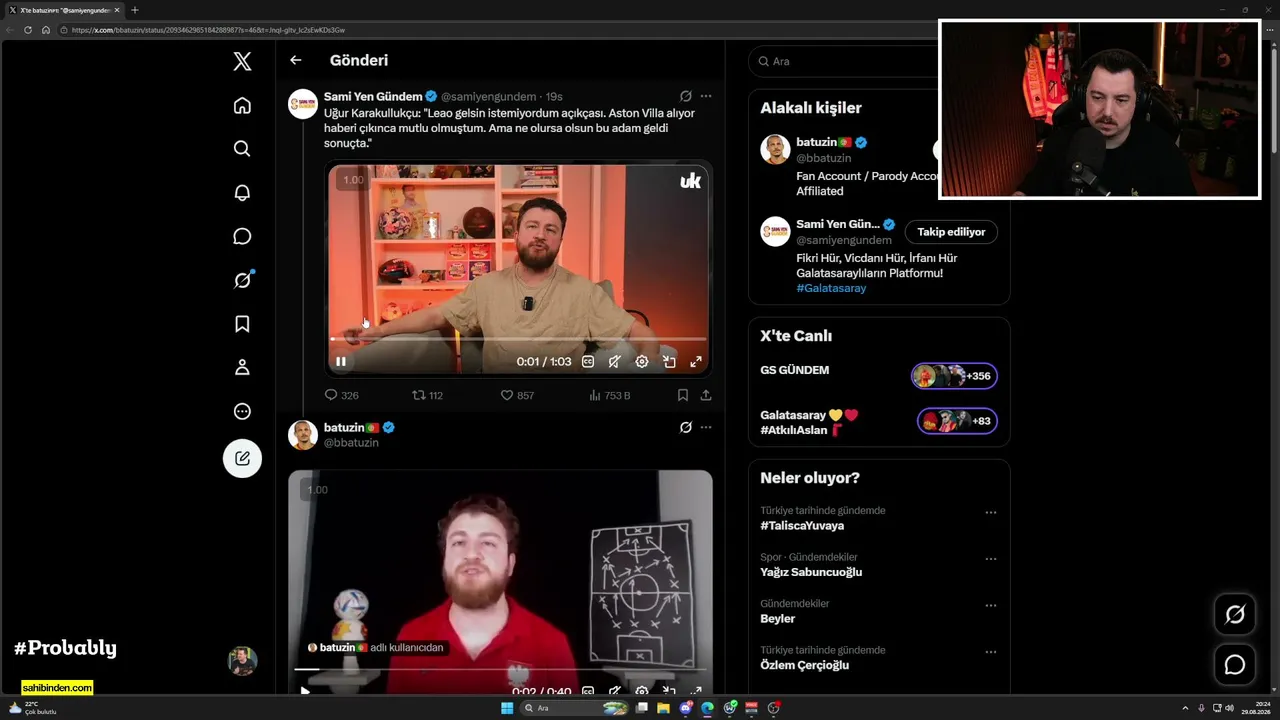
Task: View analytics for the 753 B views post
Action: (x=610, y=395)
